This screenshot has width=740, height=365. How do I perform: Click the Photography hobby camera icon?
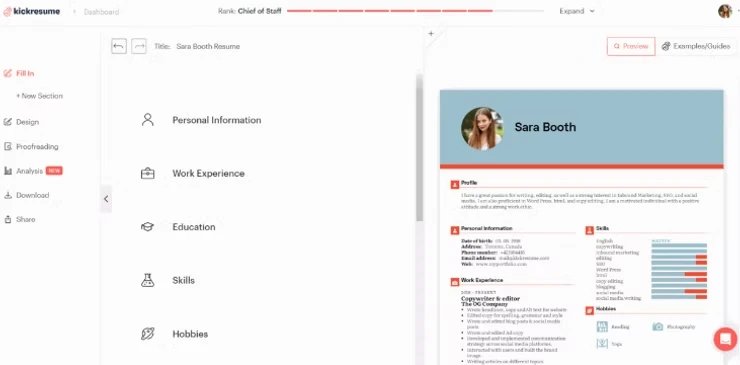click(x=658, y=327)
